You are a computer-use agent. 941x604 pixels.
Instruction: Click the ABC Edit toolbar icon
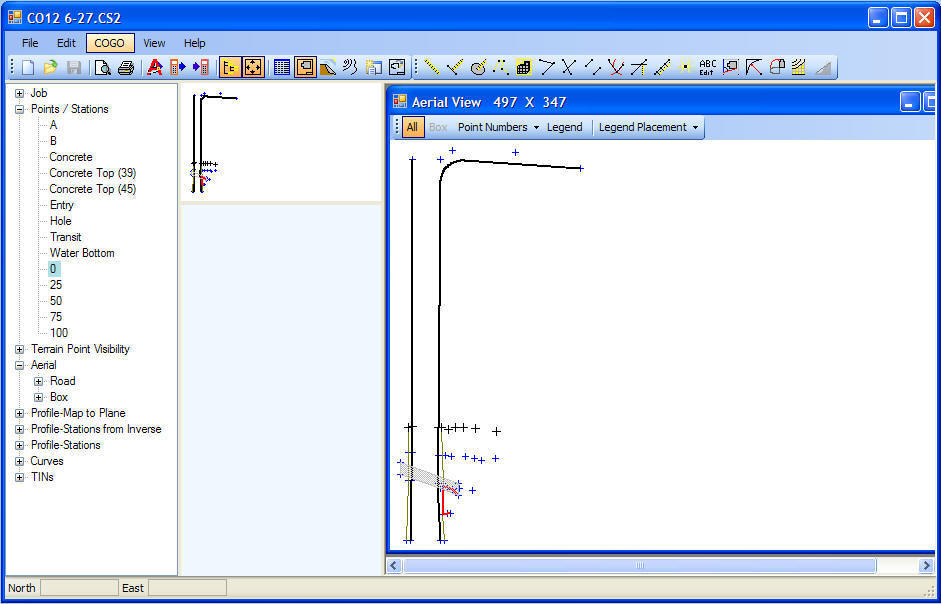708,68
